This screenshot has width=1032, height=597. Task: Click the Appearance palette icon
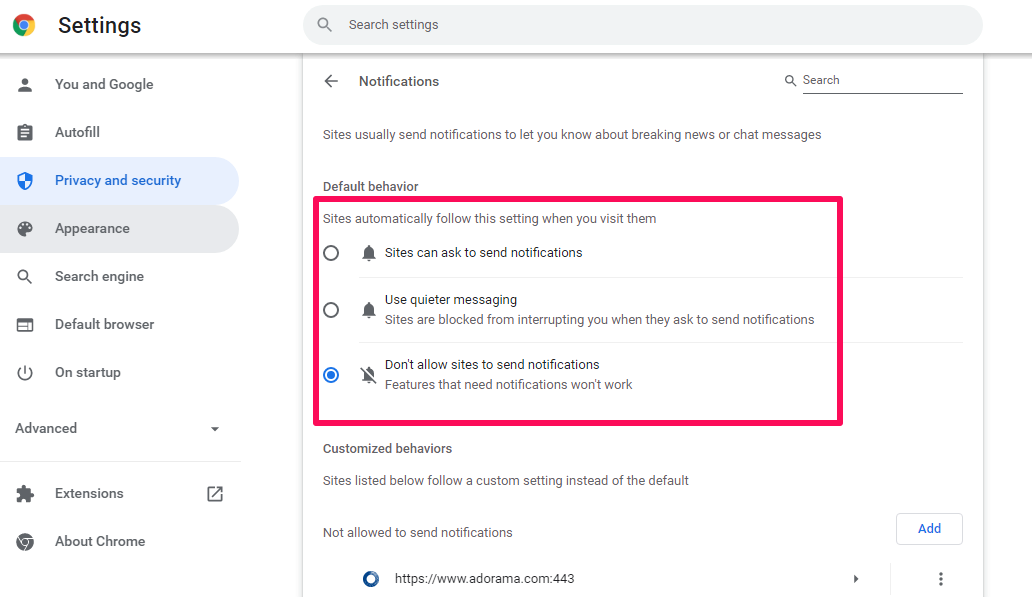[x=25, y=229]
